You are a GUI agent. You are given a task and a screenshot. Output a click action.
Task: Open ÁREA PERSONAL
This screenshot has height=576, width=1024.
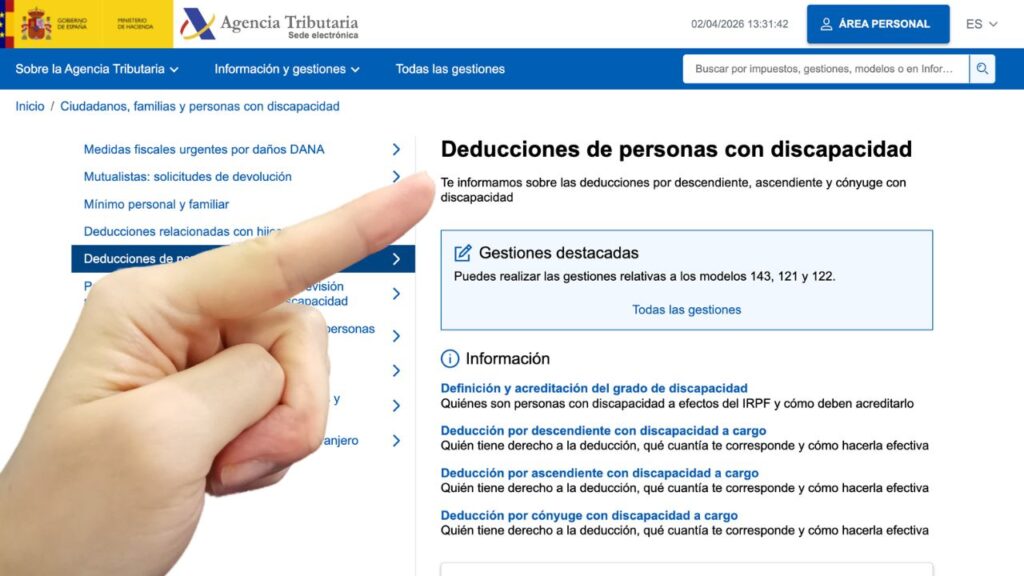878,24
